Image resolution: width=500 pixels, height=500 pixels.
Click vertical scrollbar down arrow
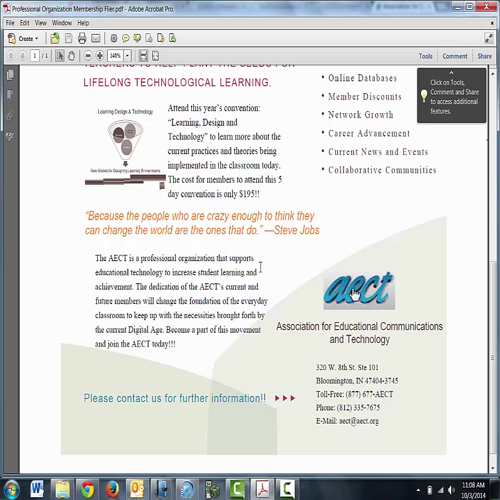click(x=493, y=468)
